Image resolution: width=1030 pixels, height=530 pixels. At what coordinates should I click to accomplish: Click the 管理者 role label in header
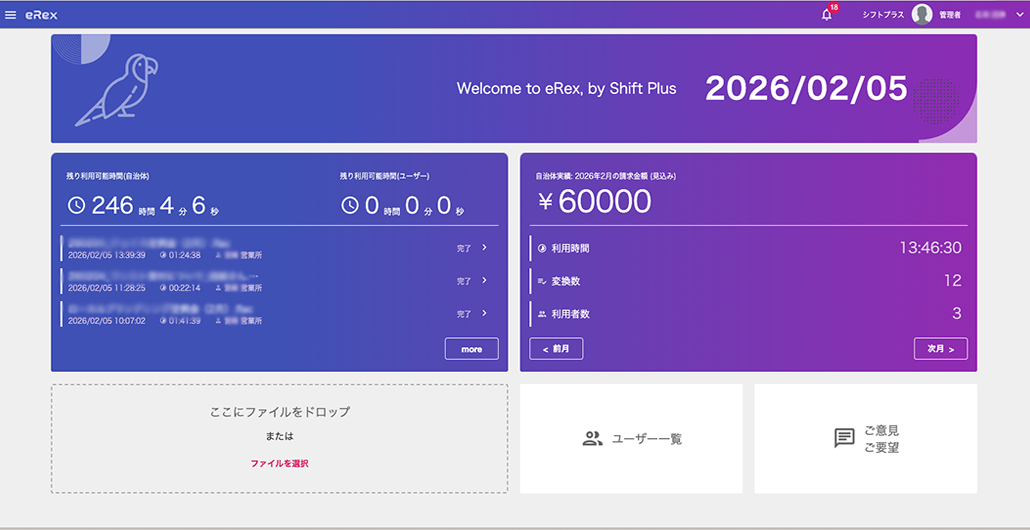949,15
